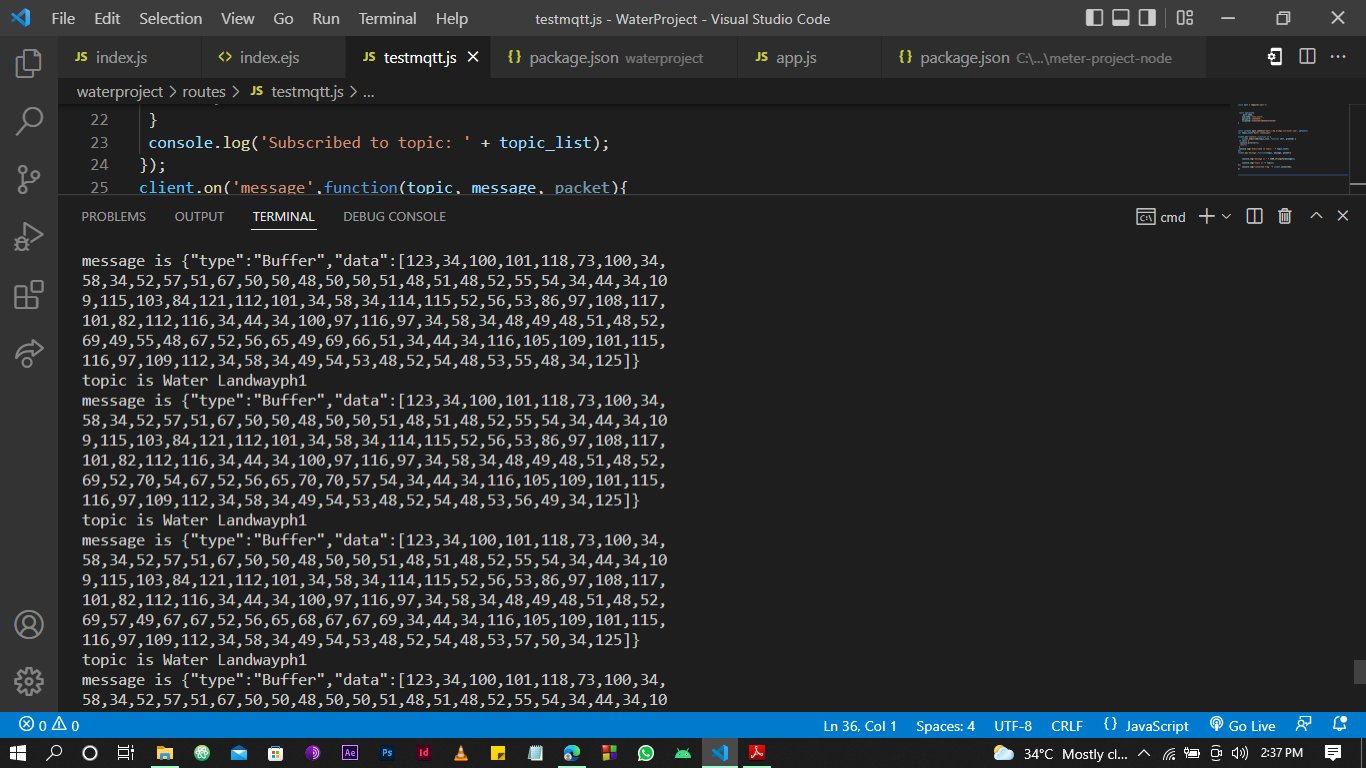Switch to the package.json waterproject tab
The height and width of the screenshot is (768, 1366).
point(614,58)
